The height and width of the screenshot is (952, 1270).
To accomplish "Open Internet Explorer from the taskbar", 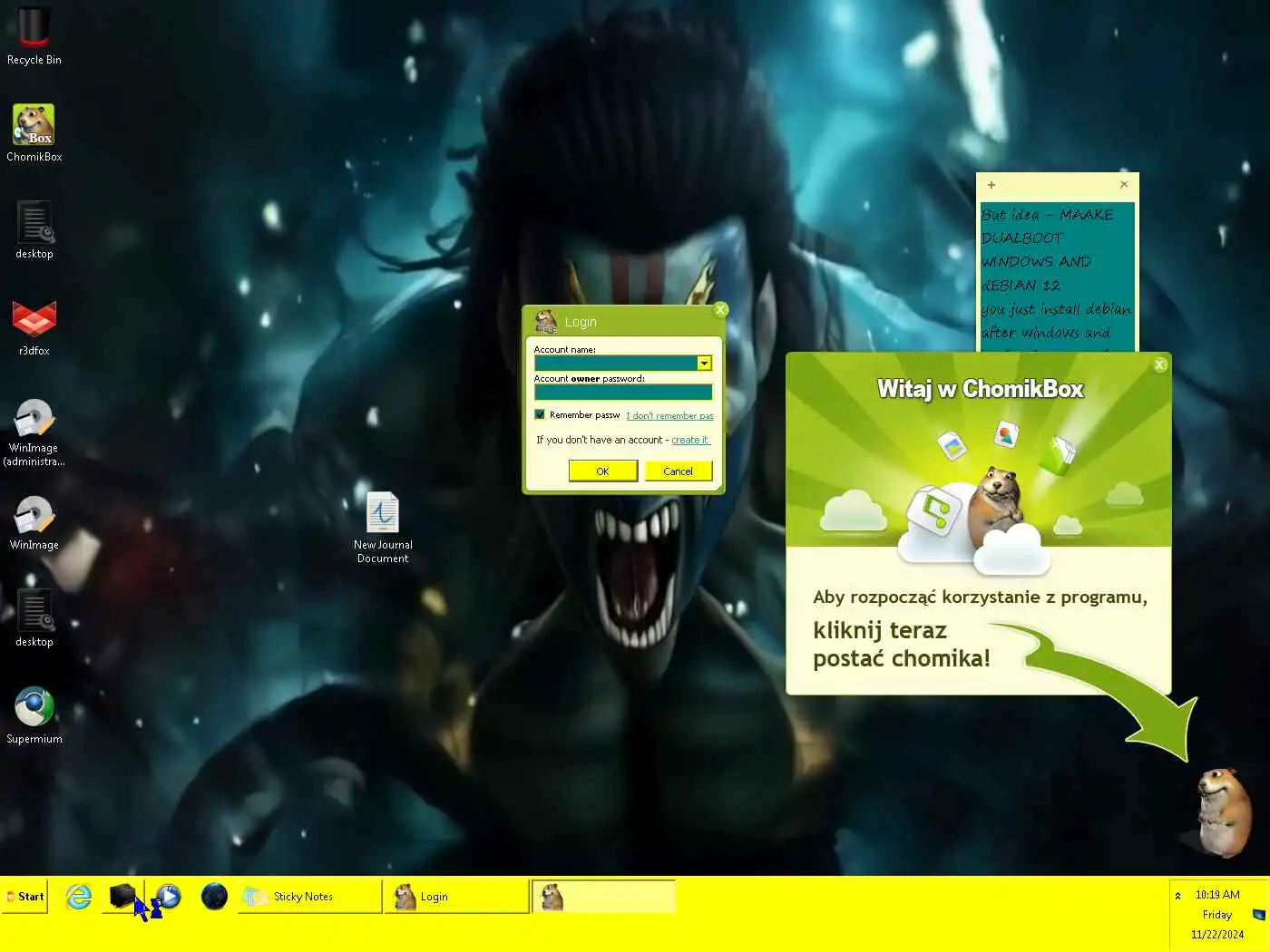I will 79,897.
